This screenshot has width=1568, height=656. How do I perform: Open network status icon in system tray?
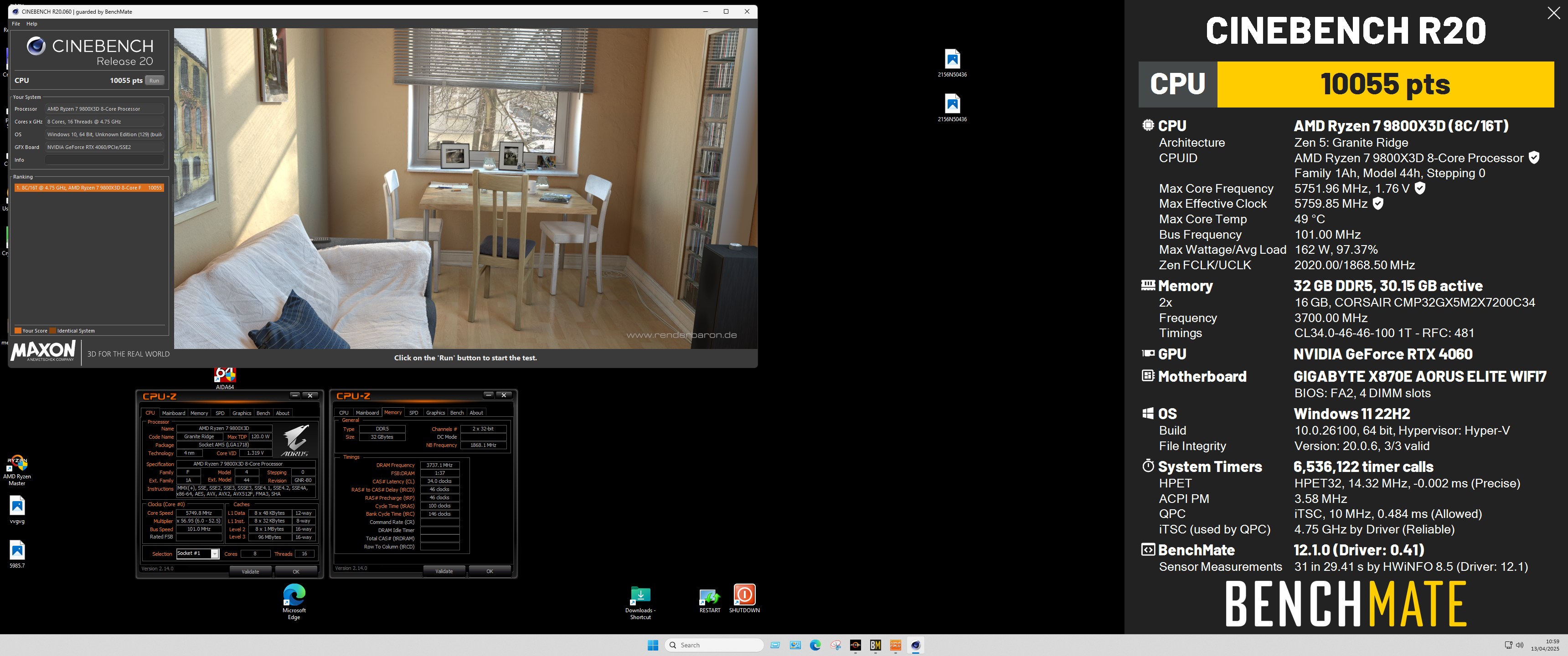click(x=1508, y=645)
